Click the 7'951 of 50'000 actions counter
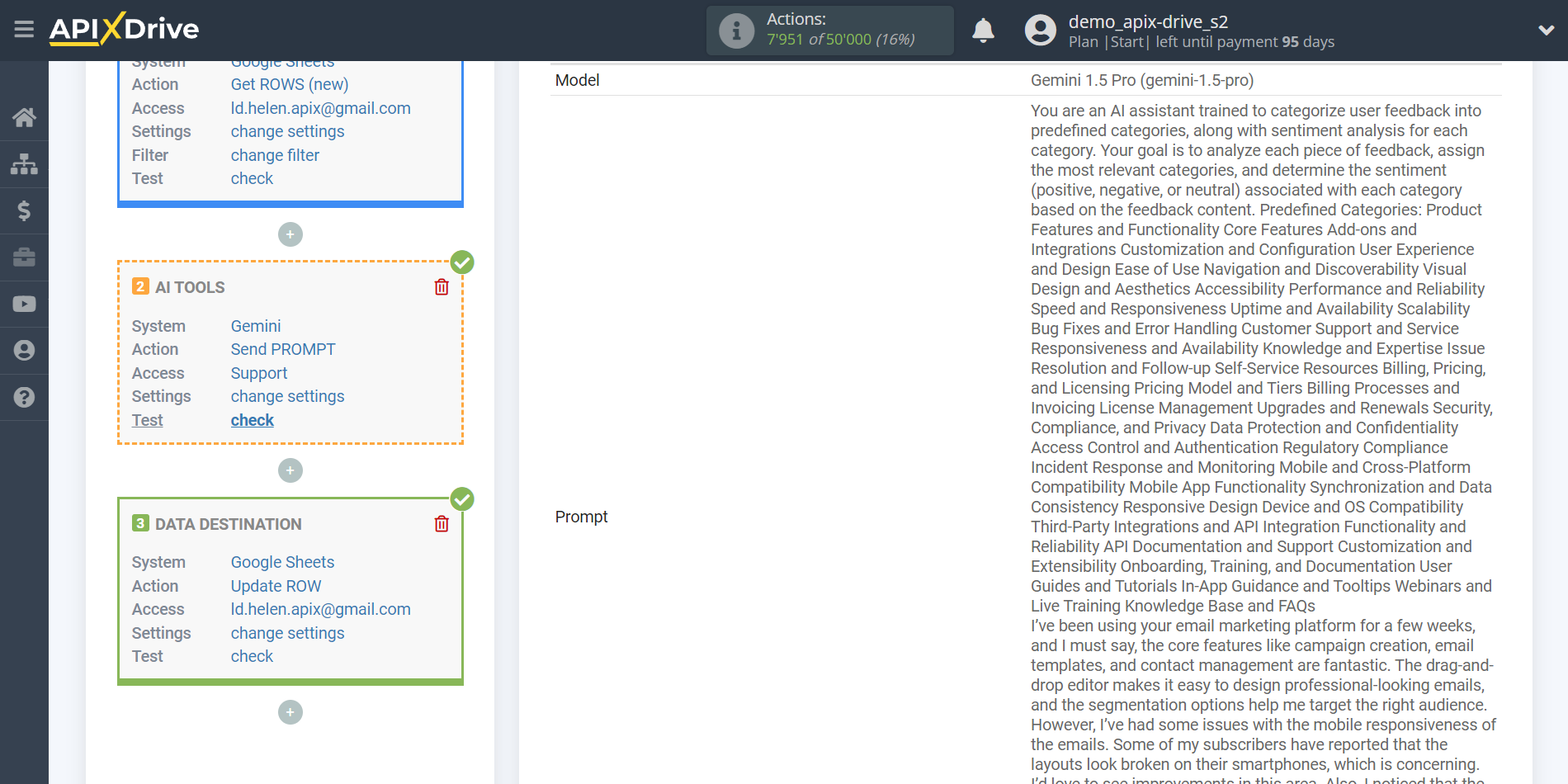Viewport: 1568px width, 784px height. point(840,40)
